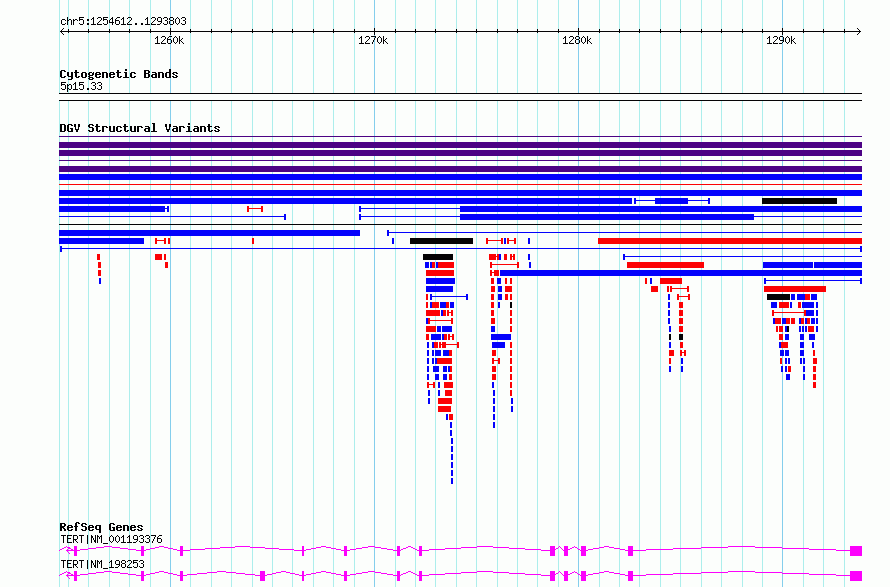Select the small red bracketed variant near 1264k

(255, 209)
